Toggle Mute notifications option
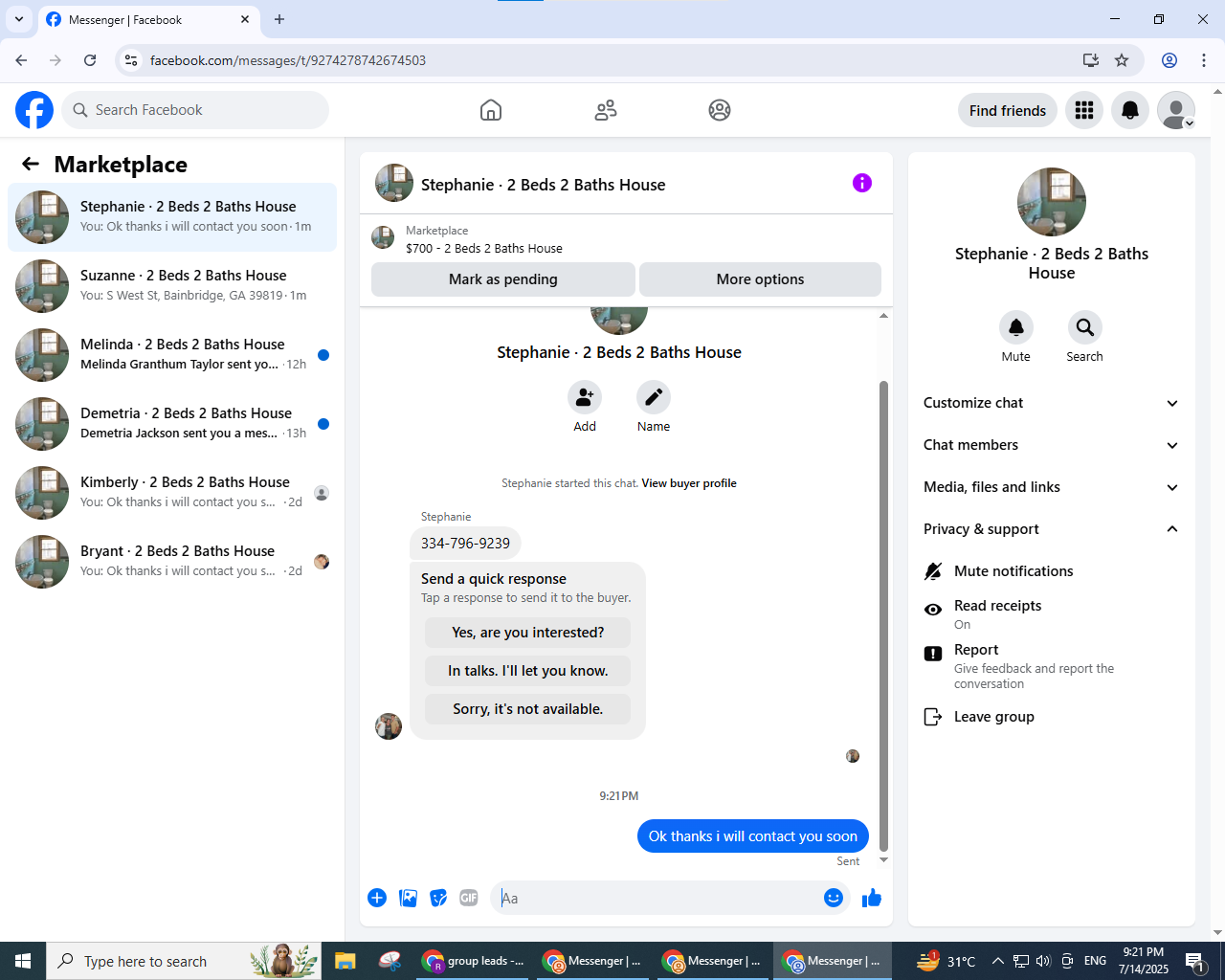Viewport: 1225px width, 980px height. (1052, 571)
